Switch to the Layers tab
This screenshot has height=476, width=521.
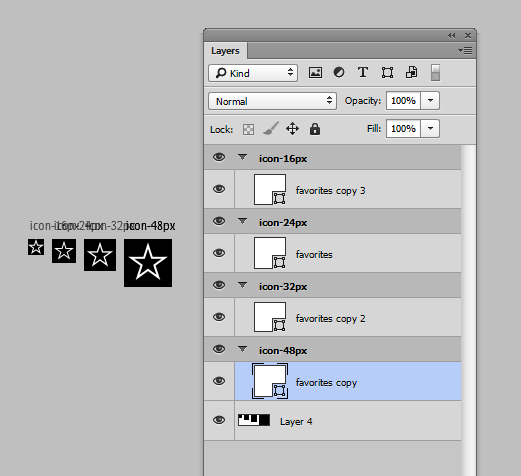tap(225, 51)
